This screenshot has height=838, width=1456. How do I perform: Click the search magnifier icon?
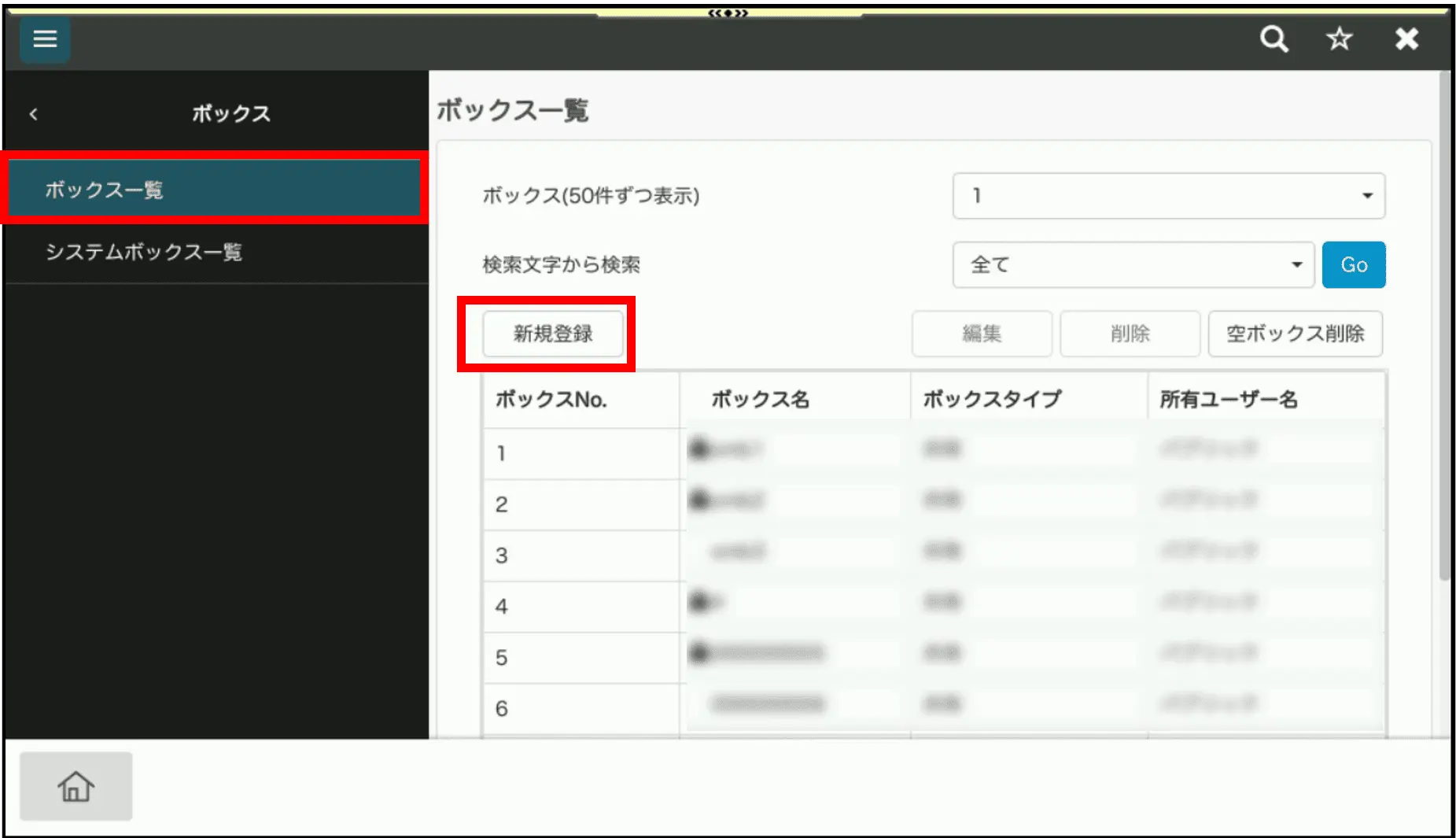click(x=1274, y=39)
